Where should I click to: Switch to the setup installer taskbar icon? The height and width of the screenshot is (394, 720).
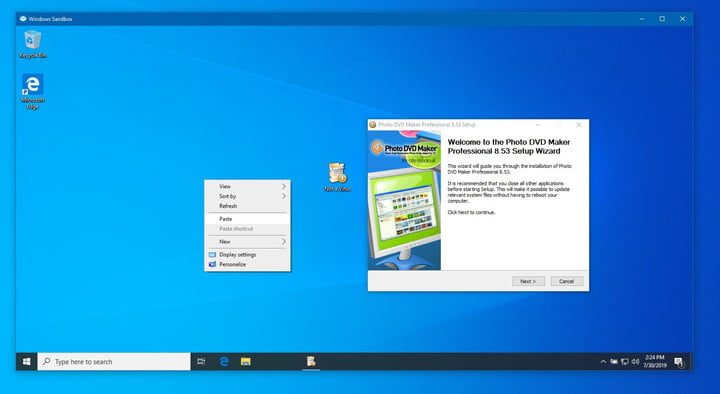coord(311,362)
